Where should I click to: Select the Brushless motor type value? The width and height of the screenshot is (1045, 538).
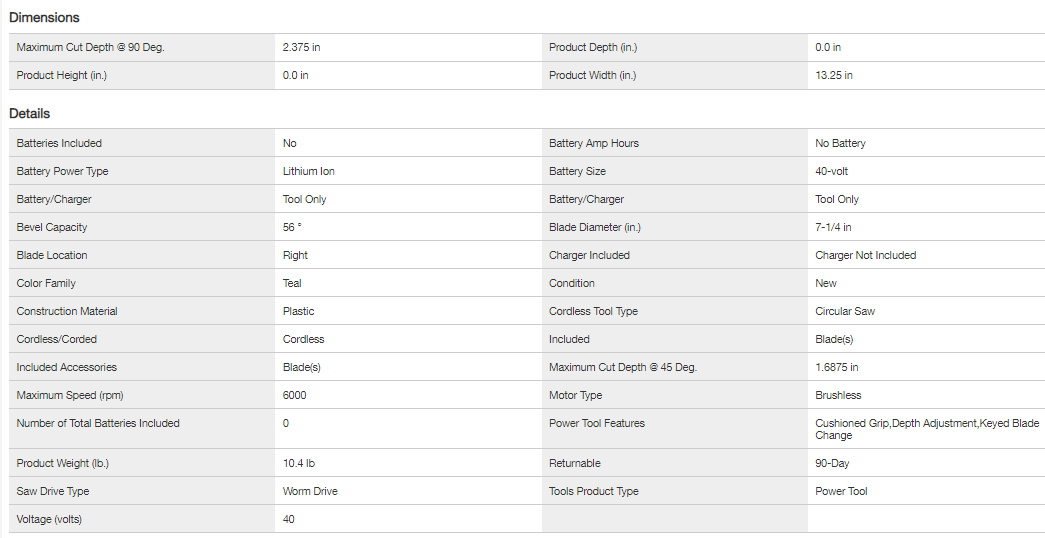point(838,396)
